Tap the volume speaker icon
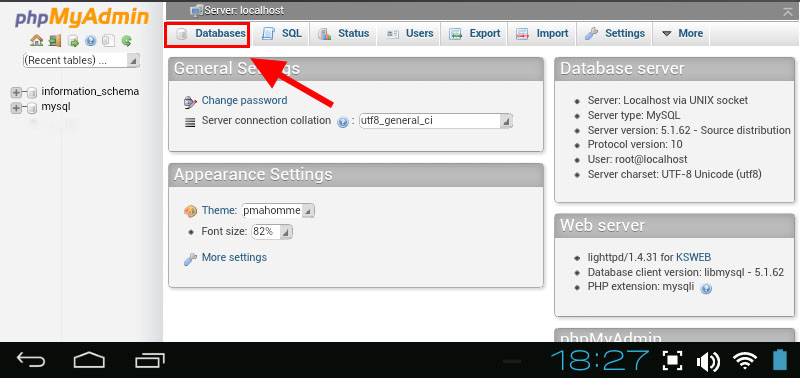This screenshot has height=378, width=800. coord(708,361)
